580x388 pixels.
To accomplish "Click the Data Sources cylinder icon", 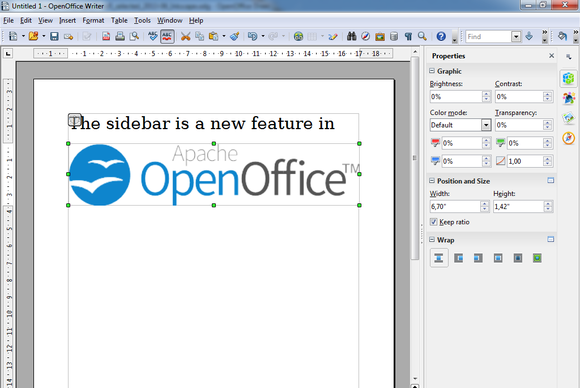I will tap(394, 36).
